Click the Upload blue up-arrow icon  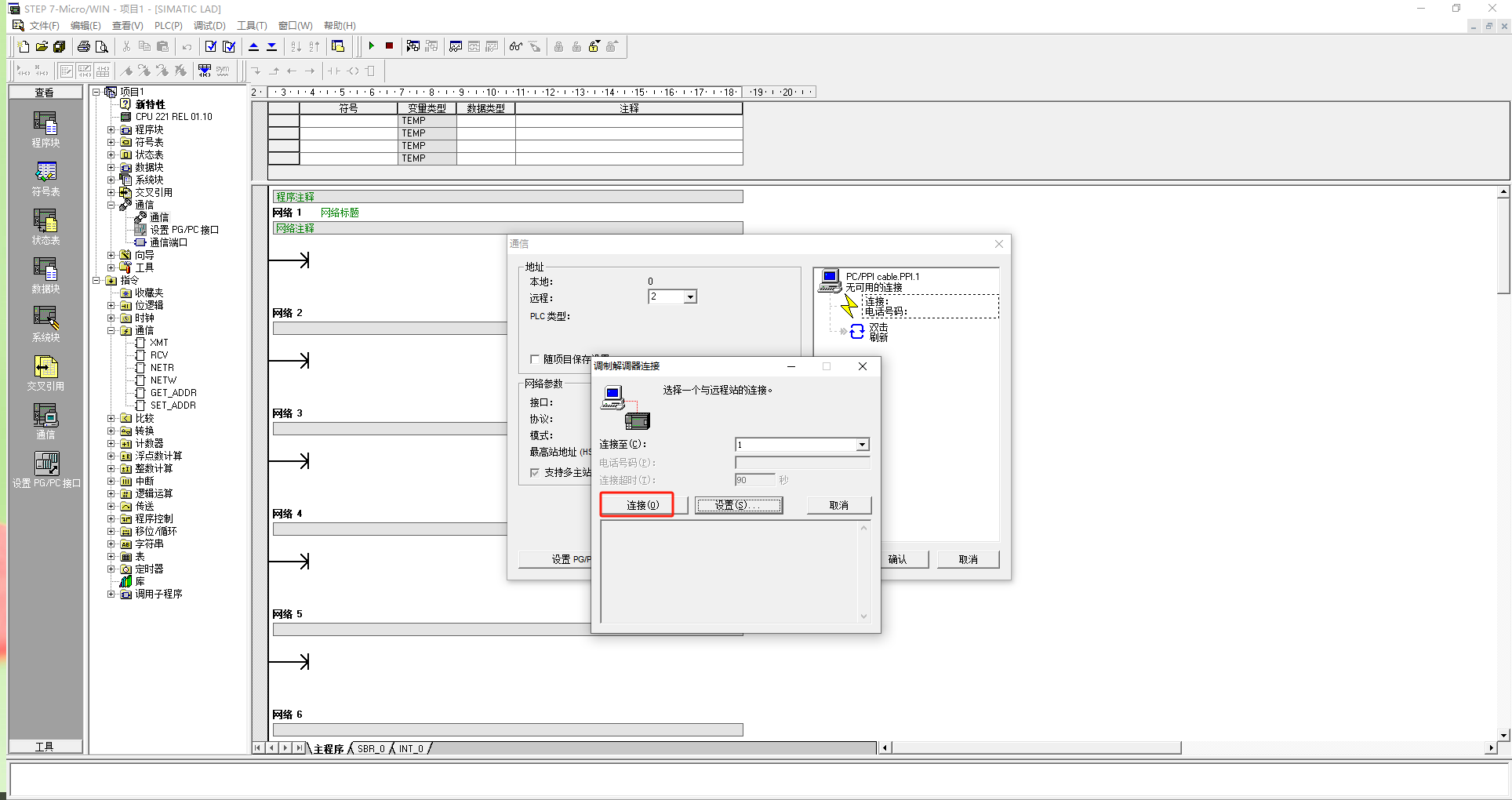tap(253, 46)
